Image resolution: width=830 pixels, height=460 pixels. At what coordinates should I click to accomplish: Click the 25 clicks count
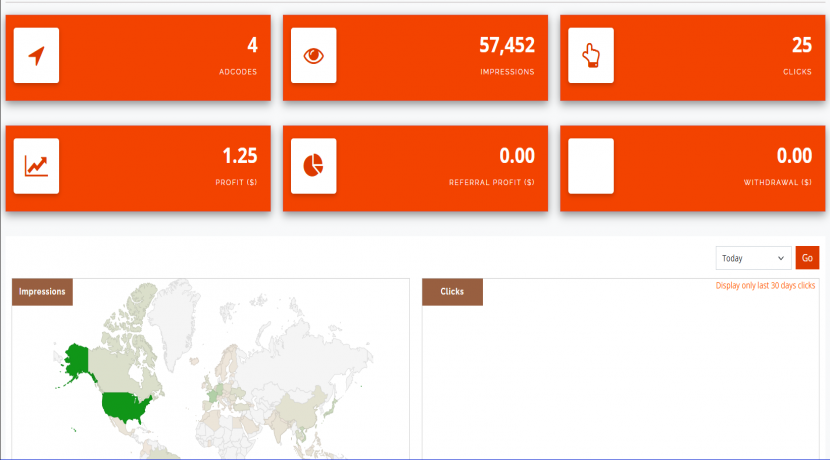(x=800, y=45)
